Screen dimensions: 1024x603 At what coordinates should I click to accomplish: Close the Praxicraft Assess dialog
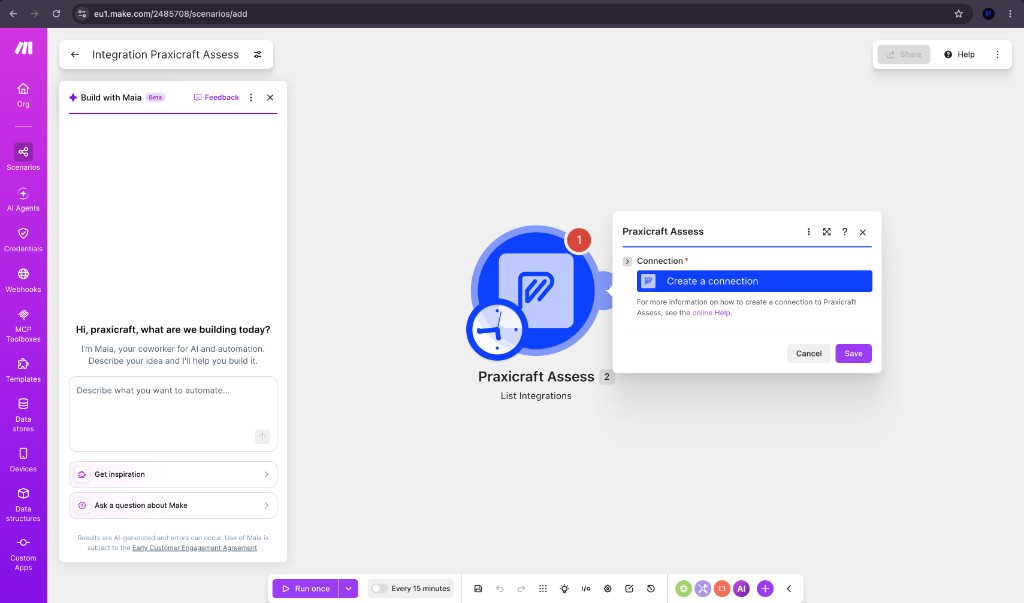(863, 232)
